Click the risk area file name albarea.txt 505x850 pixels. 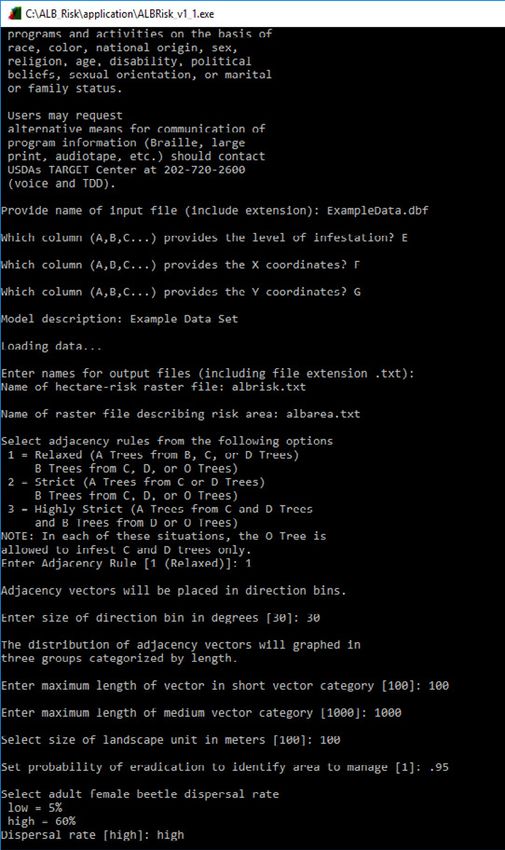(323, 414)
